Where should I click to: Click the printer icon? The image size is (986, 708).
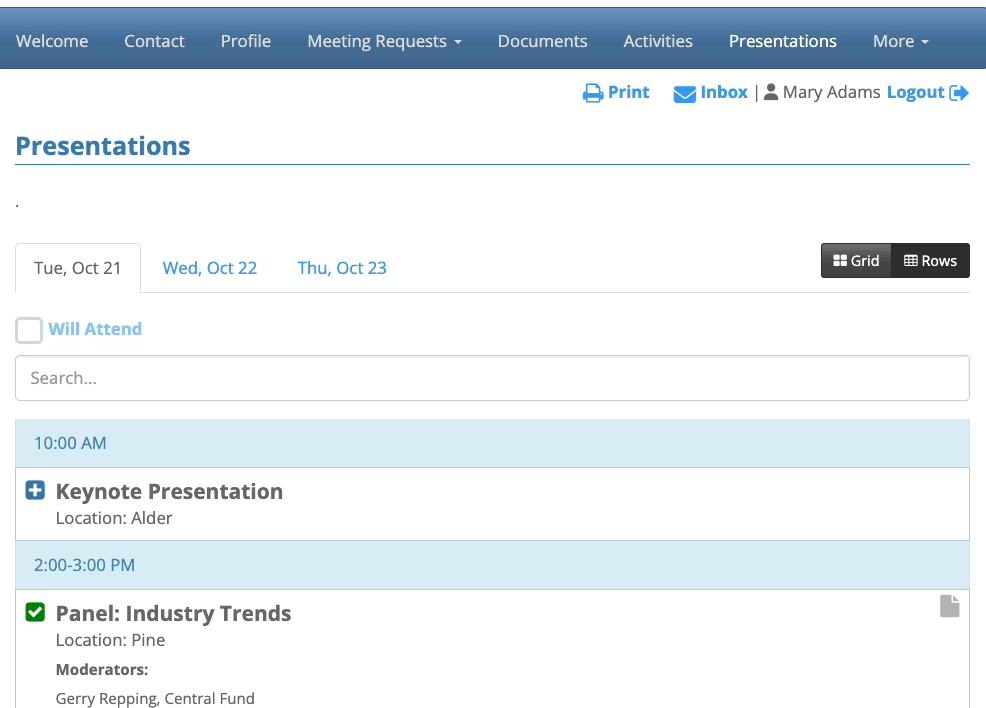(x=593, y=93)
